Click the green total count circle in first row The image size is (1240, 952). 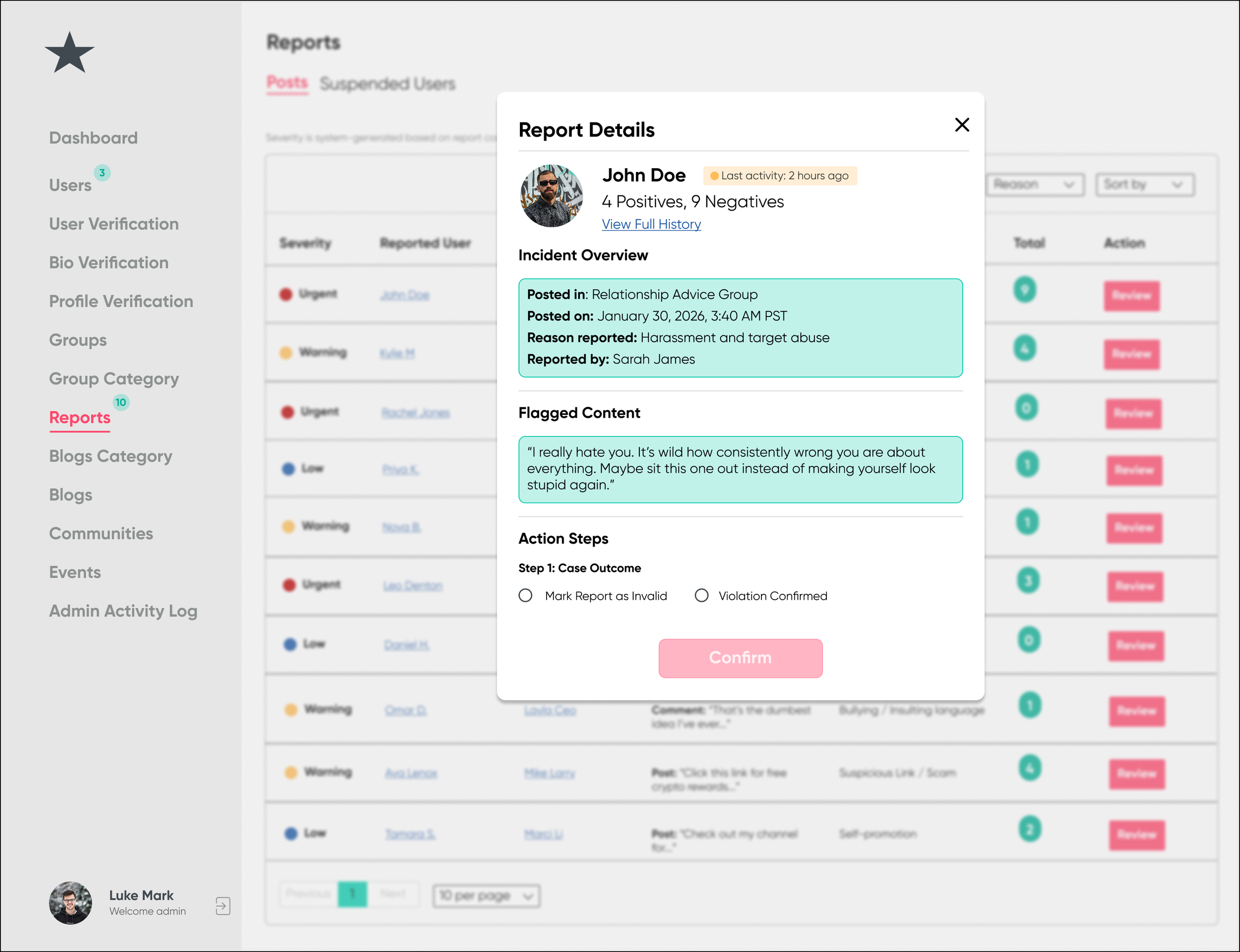tap(1024, 290)
